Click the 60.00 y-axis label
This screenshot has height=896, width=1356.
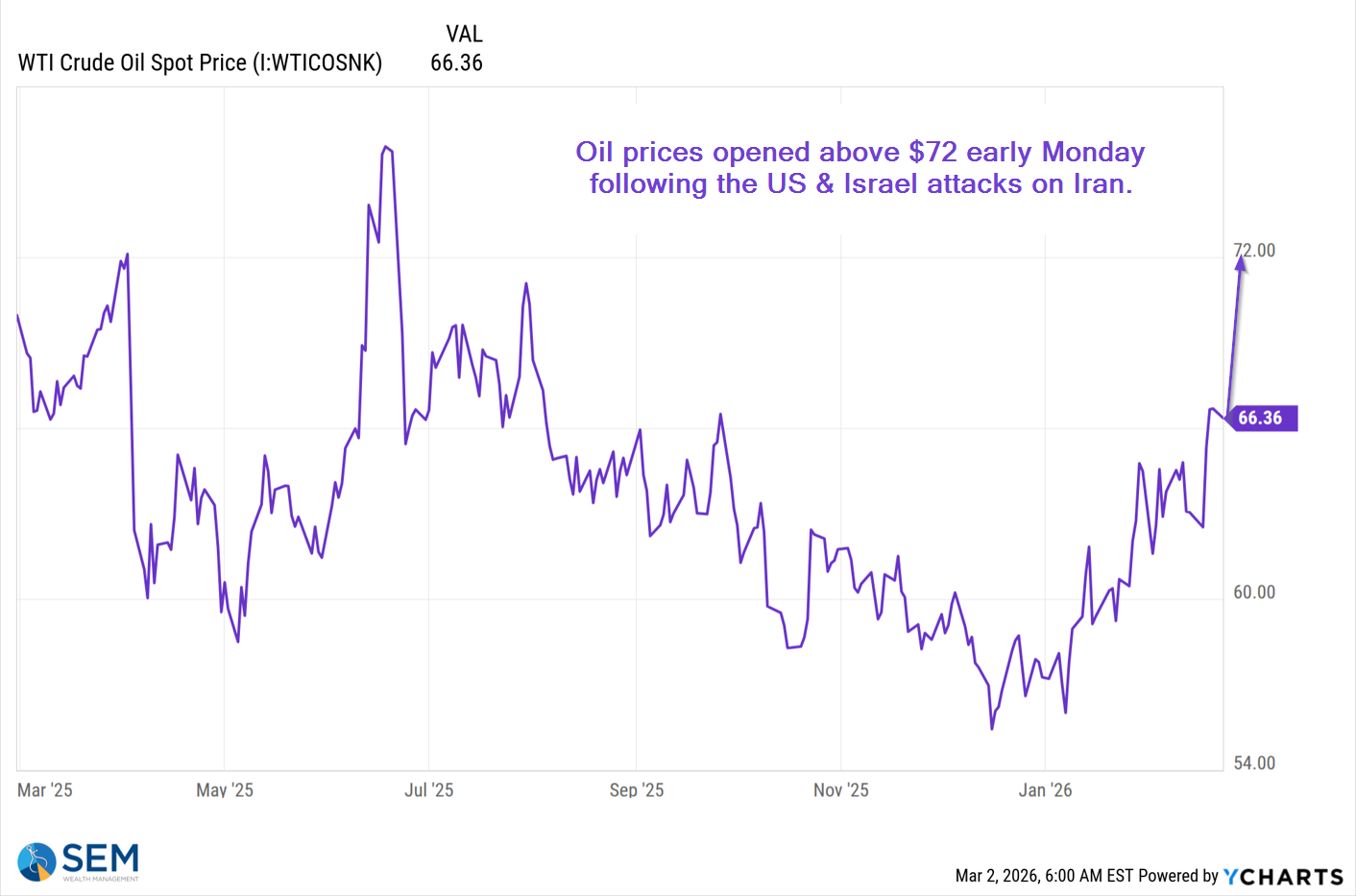[1254, 593]
